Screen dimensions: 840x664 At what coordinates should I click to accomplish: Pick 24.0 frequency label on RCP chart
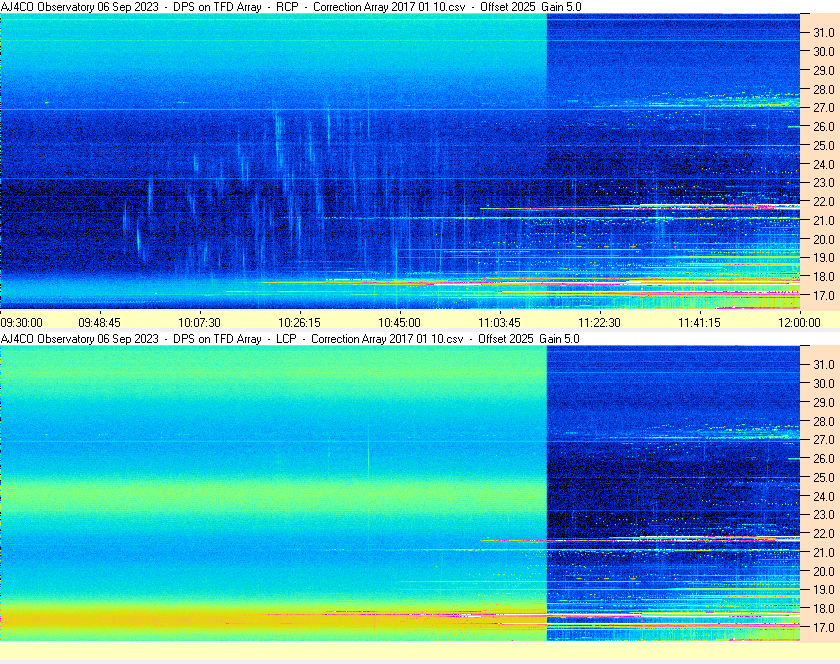(x=824, y=164)
